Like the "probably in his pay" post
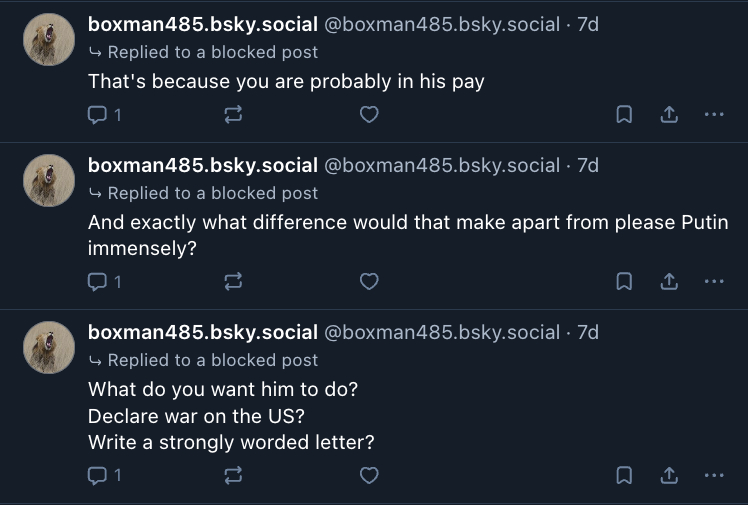The width and height of the screenshot is (748, 505). tap(369, 115)
